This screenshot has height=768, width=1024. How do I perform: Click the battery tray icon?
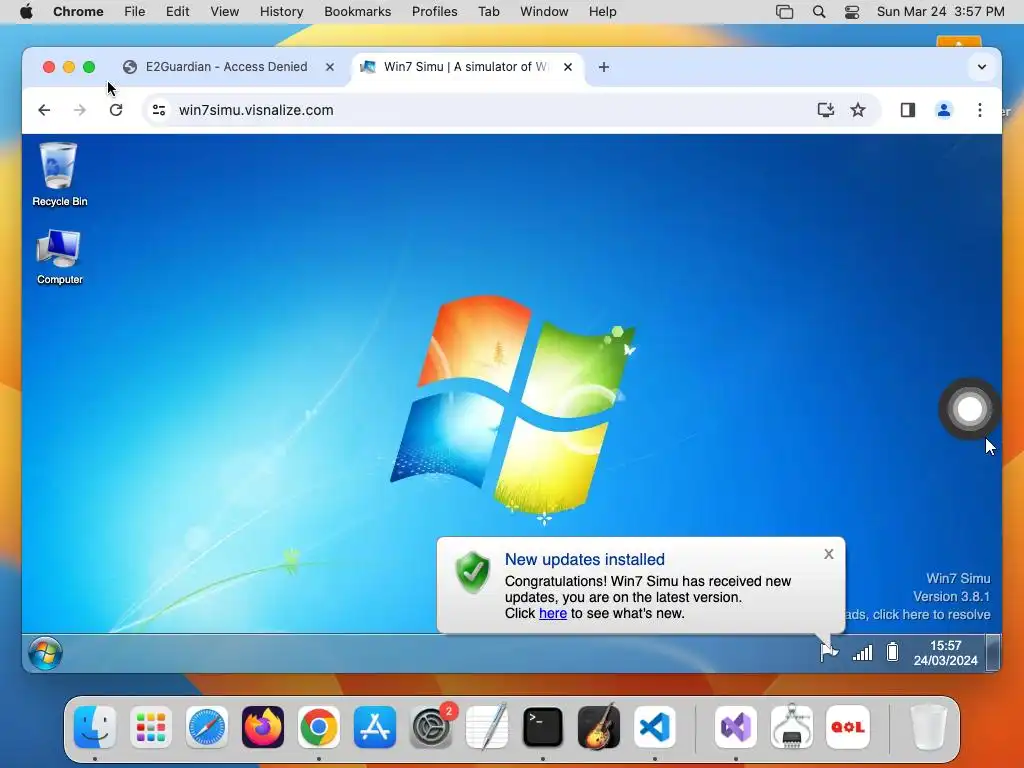click(892, 652)
